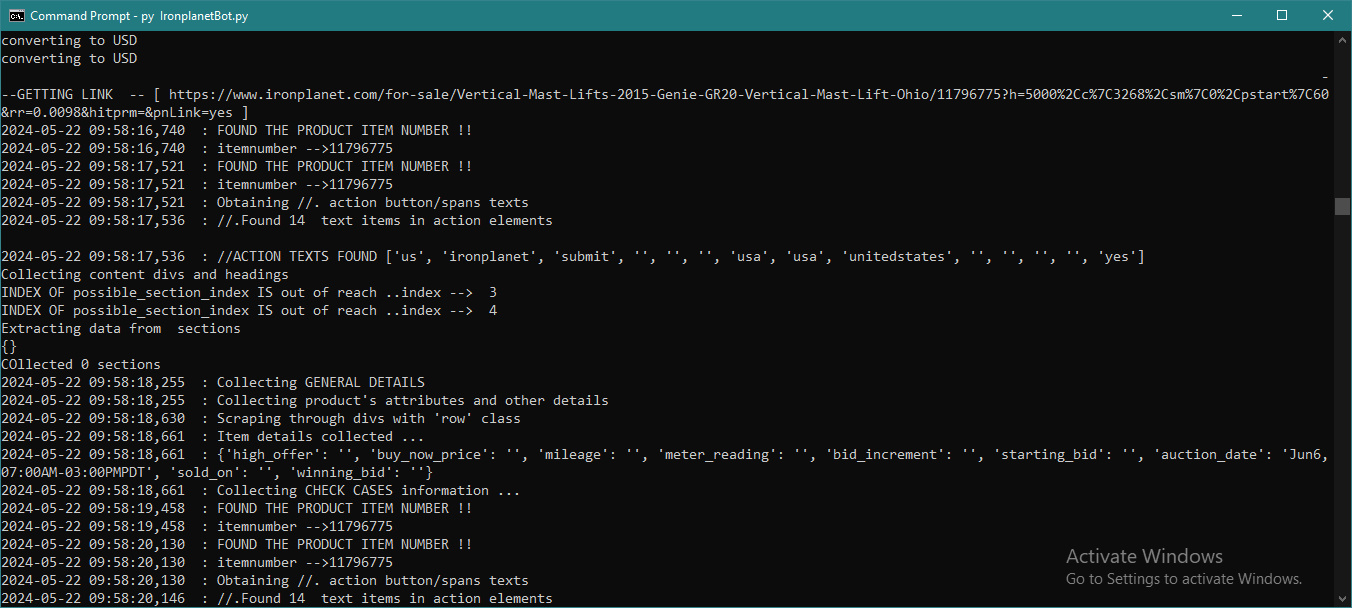Click the 'Extracting data from sections' line
This screenshot has width=1352, height=608.
pos(120,328)
